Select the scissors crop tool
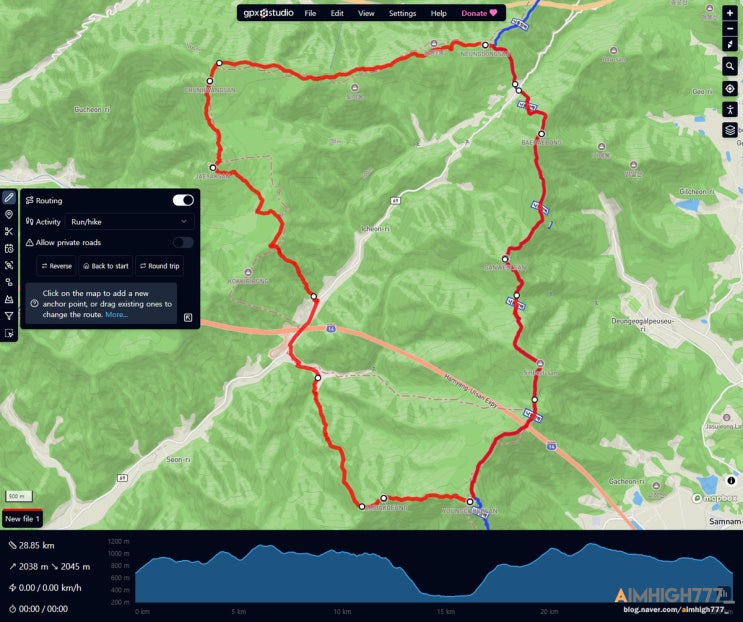This screenshot has width=743, height=622. click(9, 232)
